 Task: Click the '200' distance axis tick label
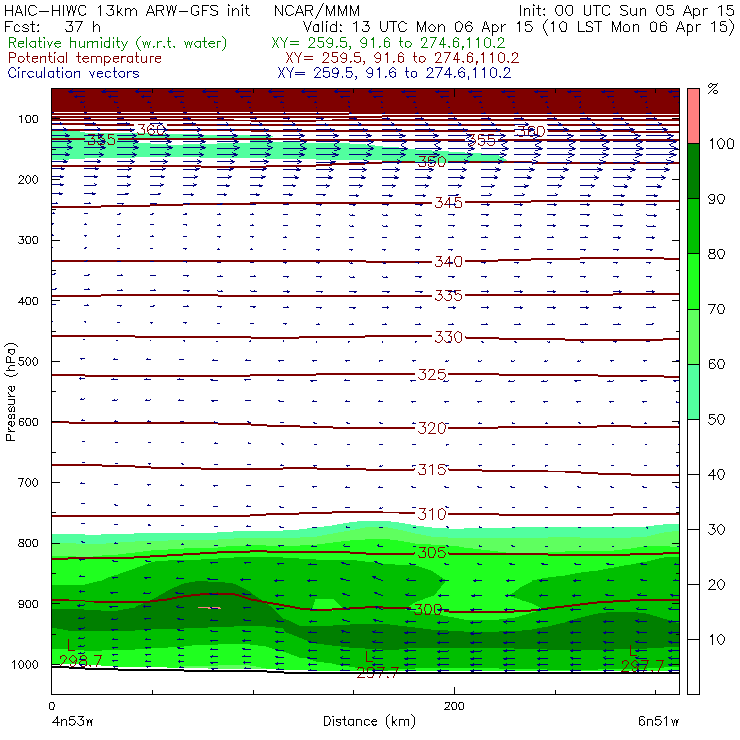tap(454, 706)
